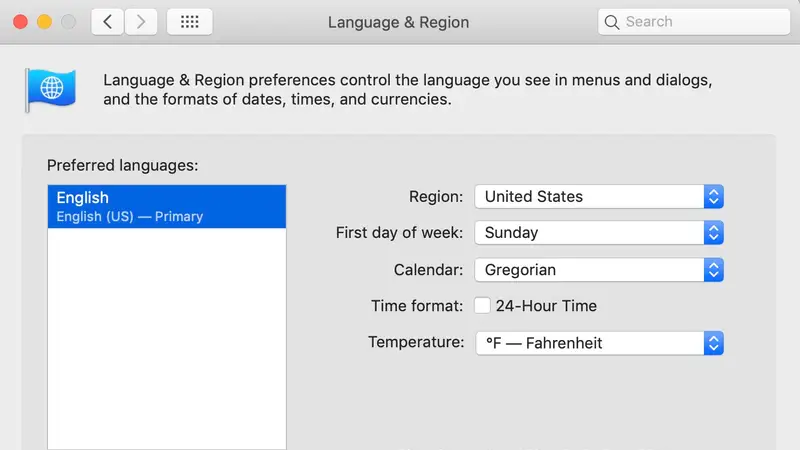800x450 pixels.
Task: Close the Language & Region window
Action: tap(20, 22)
